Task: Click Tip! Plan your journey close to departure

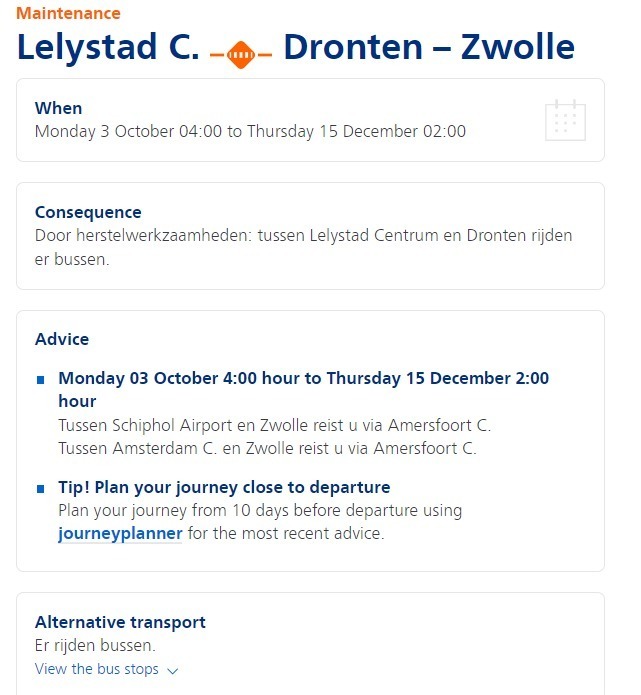Action: (x=224, y=487)
